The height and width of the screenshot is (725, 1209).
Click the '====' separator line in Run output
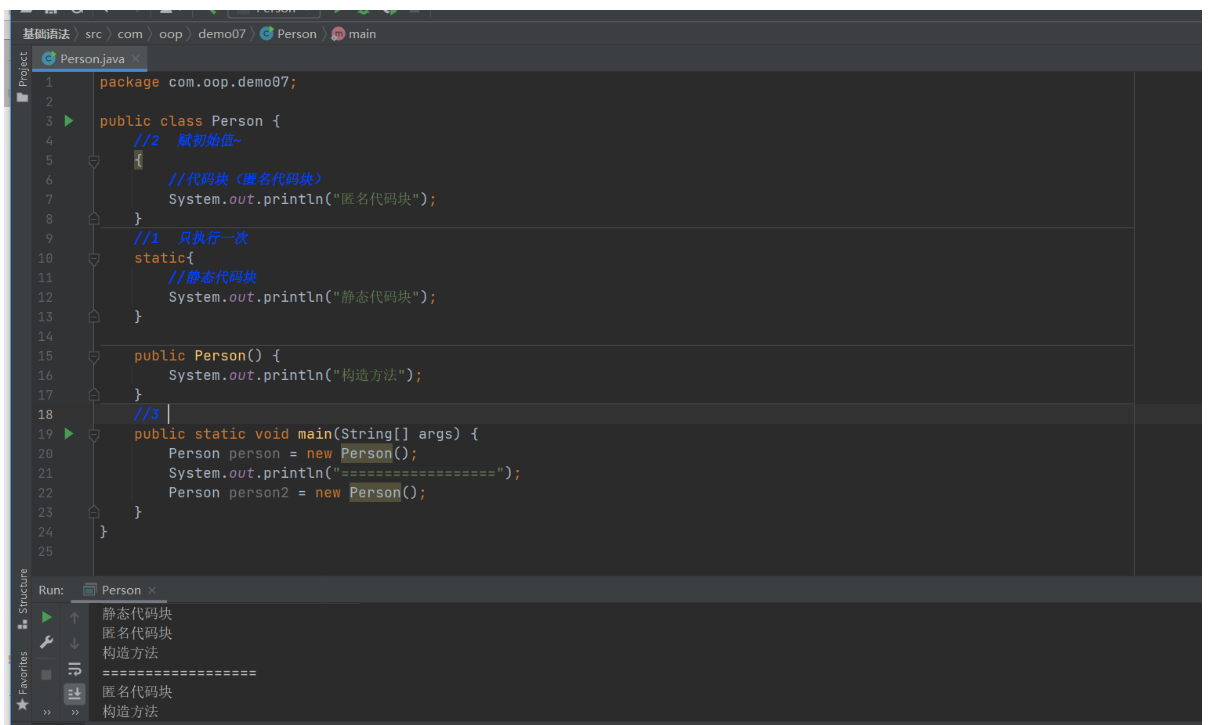pos(179,673)
